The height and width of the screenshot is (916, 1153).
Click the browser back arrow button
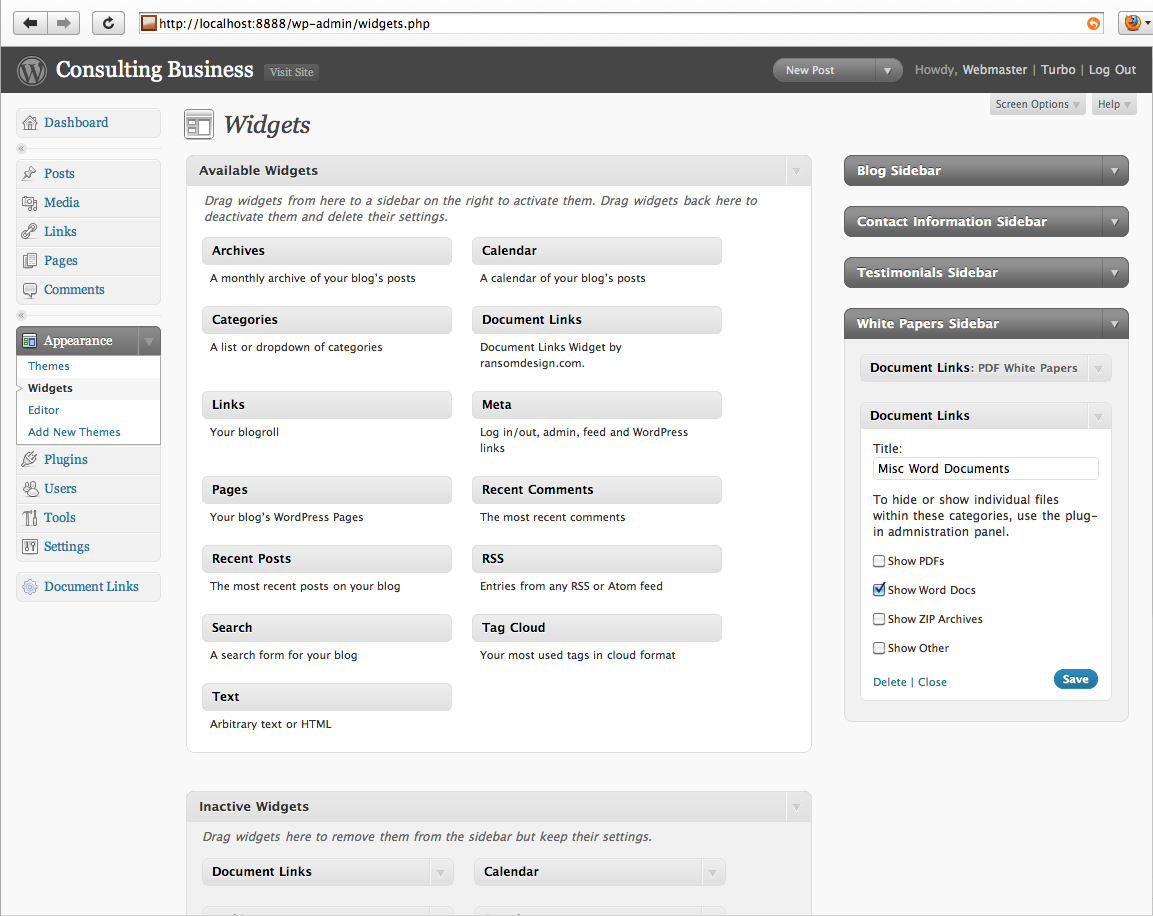tap(30, 23)
